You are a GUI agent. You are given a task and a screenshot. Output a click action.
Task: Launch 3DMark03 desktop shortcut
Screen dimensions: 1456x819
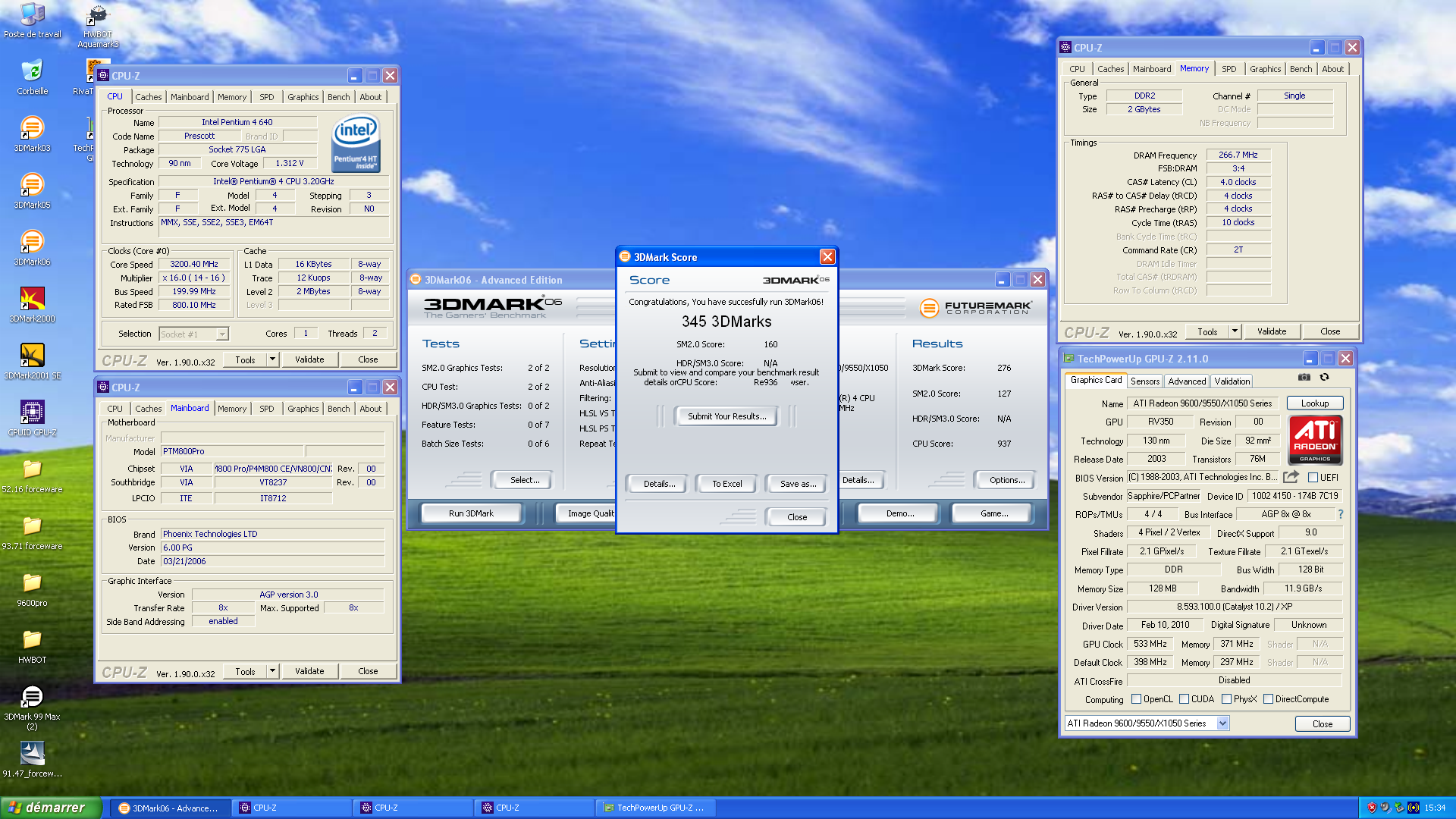[x=32, y=134]
